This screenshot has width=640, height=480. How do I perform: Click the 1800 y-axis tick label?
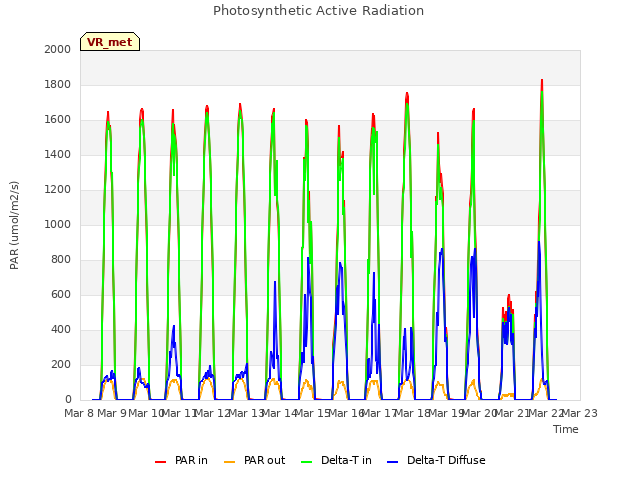pos(58,84)
